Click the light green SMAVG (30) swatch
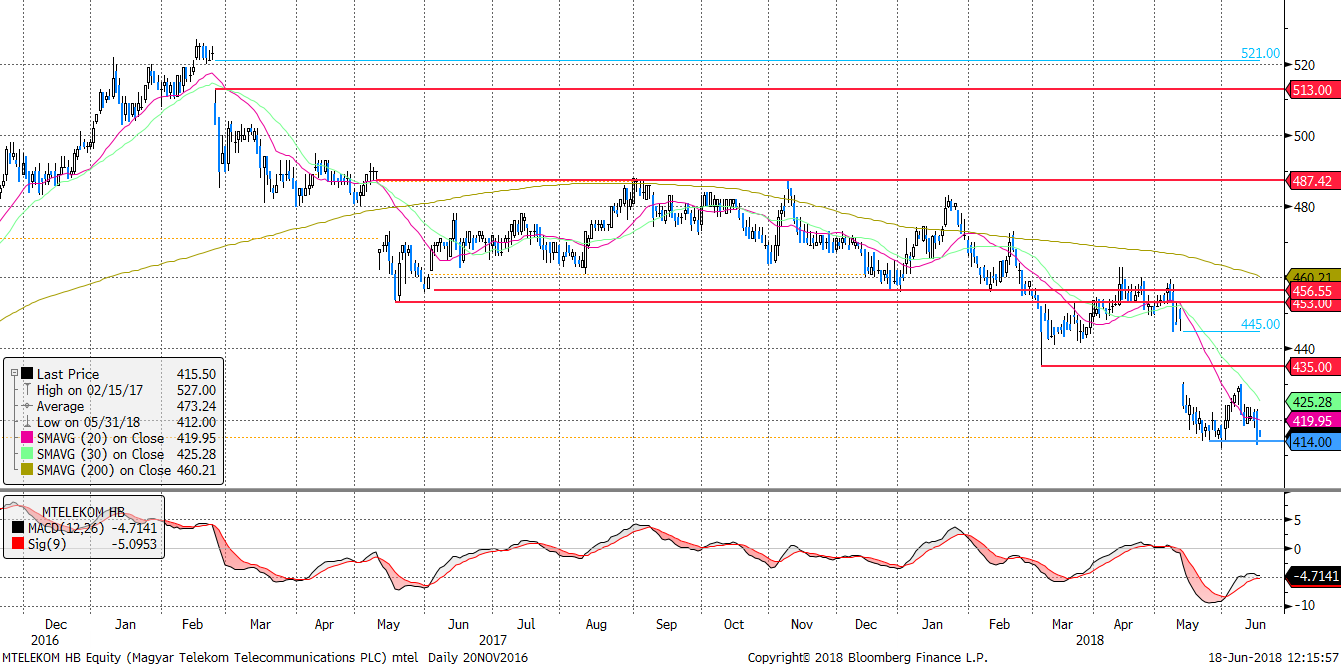The width and height of the screenshot is (1341, 666). pos(27,454)
